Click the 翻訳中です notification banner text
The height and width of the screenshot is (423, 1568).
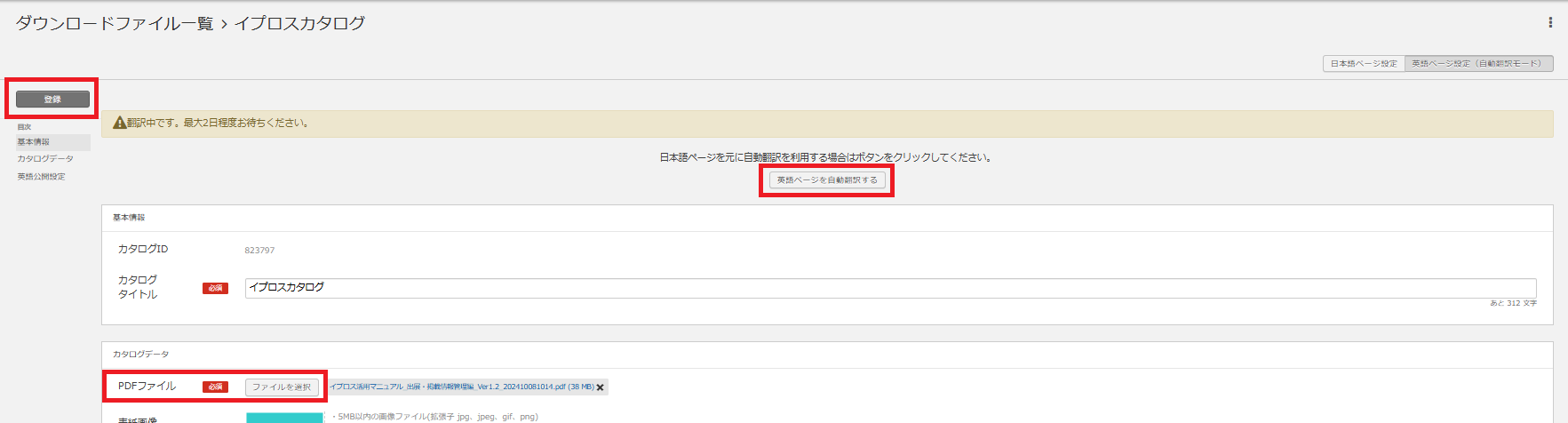pos(219,123)
